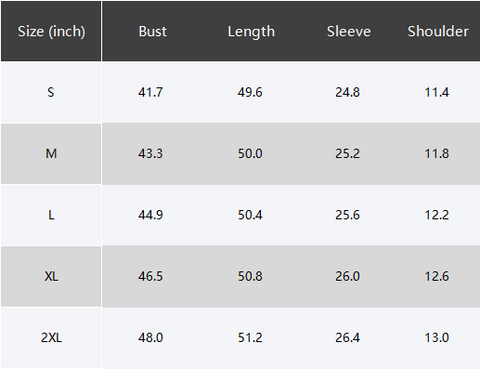The image size is (480, 369).
Task: Click shoulder value 13.0 in 2XL row
Action: click(x=437, y=338)
